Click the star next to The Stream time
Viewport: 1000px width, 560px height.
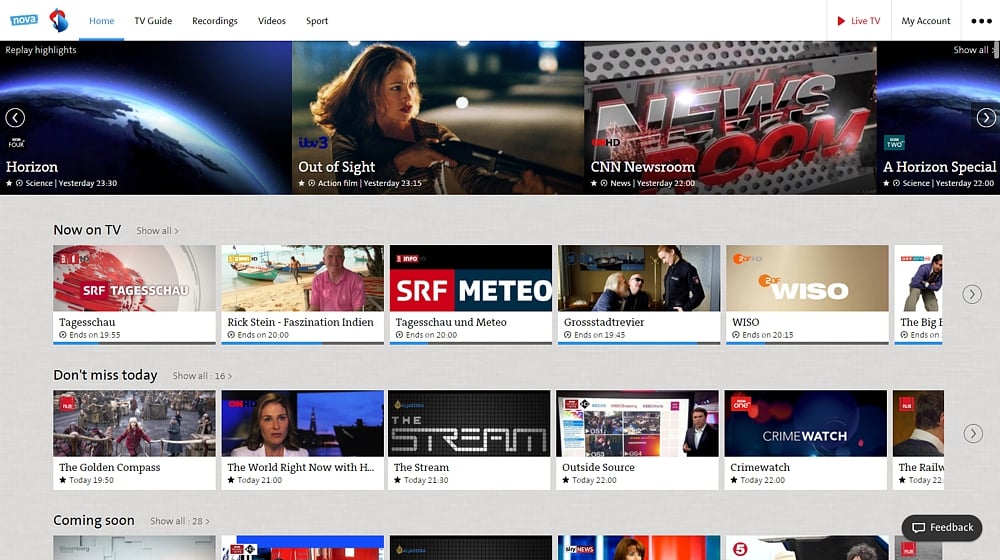pyautogui.click(x=397, y=480)
